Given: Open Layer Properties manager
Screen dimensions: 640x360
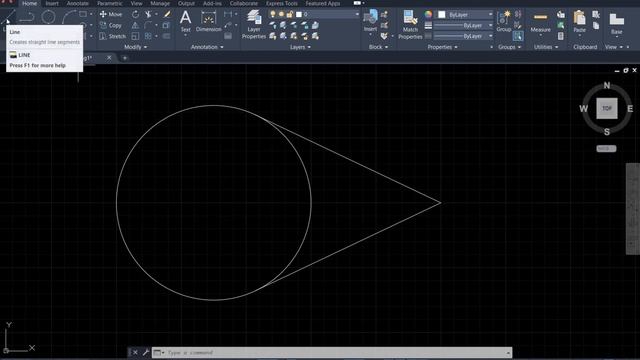Looking at the screenshot, I should [x=253, y=24].
